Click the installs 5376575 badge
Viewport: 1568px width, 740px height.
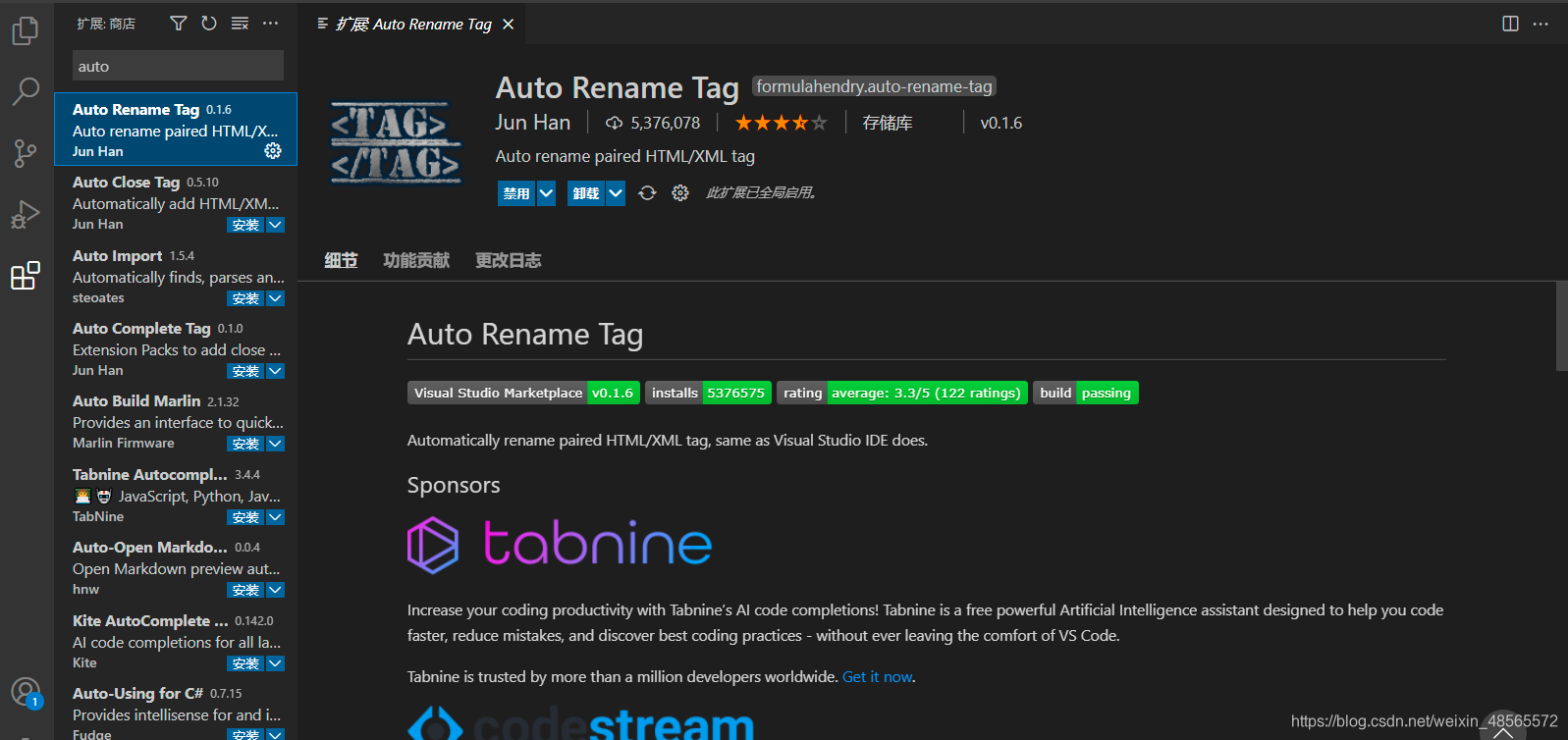(708, 393)
